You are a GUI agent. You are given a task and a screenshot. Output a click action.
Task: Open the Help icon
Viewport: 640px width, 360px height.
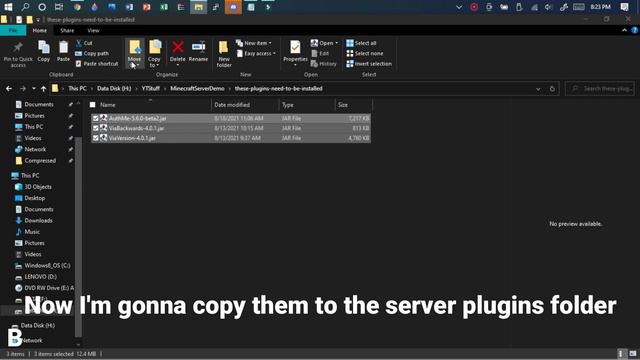pyautogui.click(x=634, y=30)
